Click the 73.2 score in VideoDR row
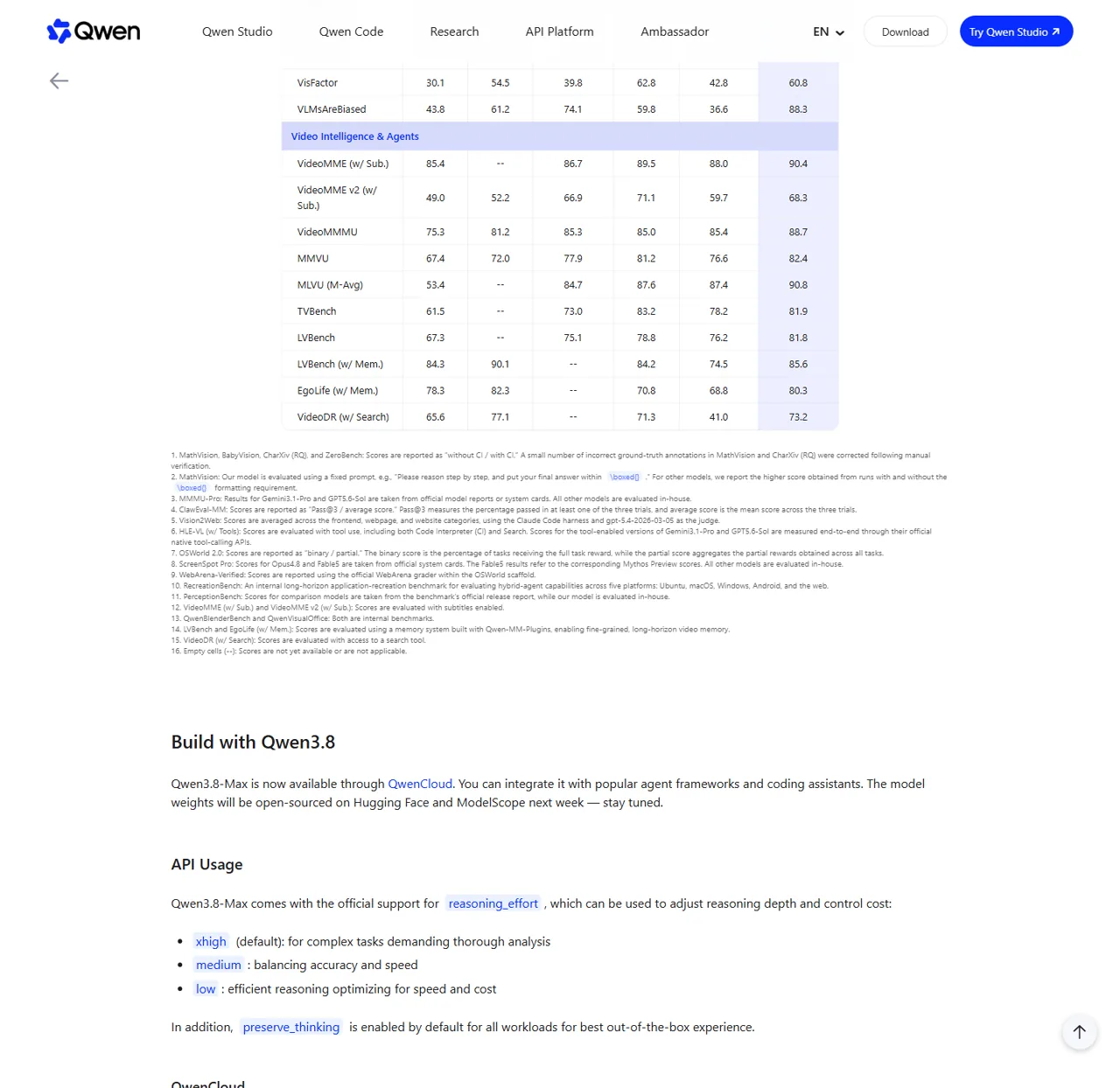Image resolution: width=1120 pixels, height=1088 pixels. tap(798, 417)
